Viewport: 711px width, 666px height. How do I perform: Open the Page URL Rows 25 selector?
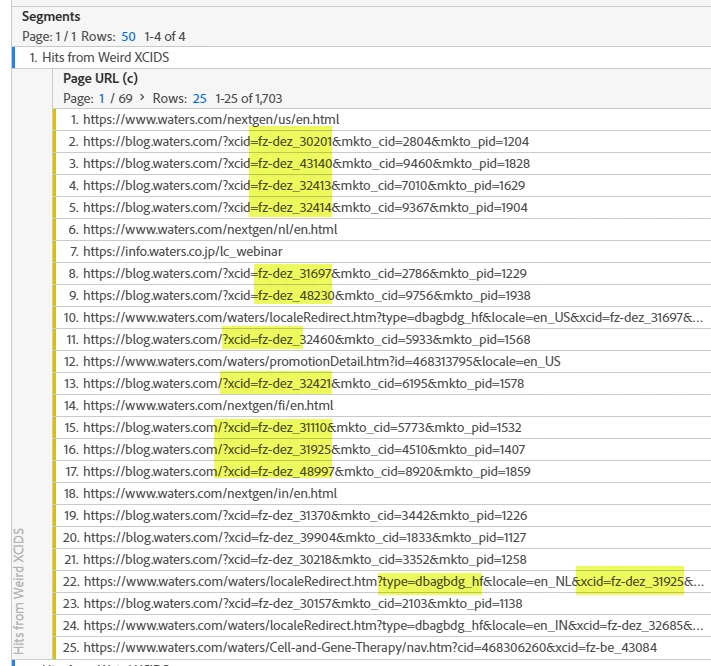[x=200, y=98]
